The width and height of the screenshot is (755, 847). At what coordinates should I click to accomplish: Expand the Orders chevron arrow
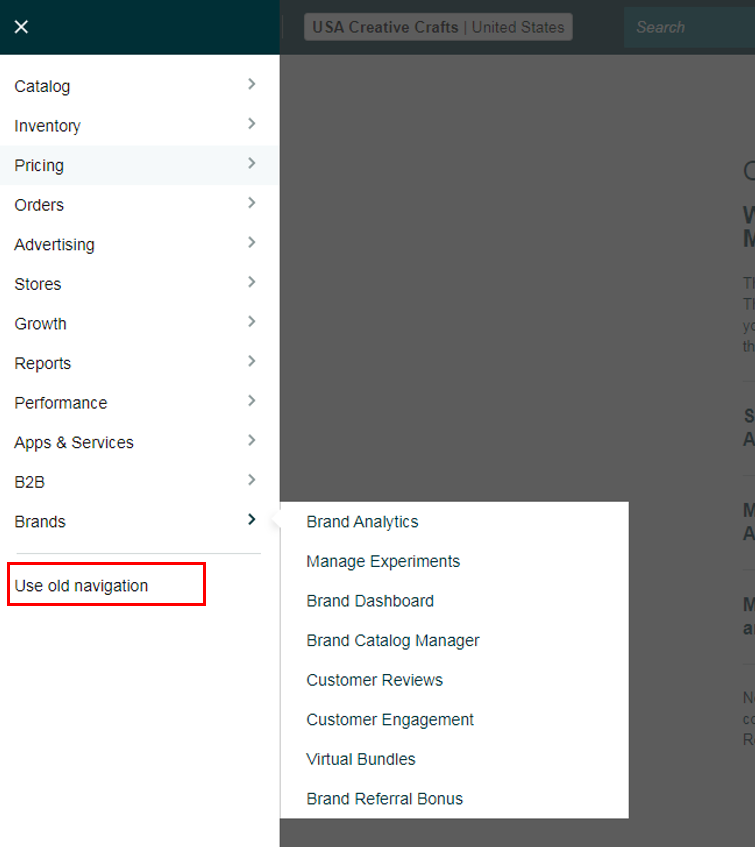(x=252, y=203)
